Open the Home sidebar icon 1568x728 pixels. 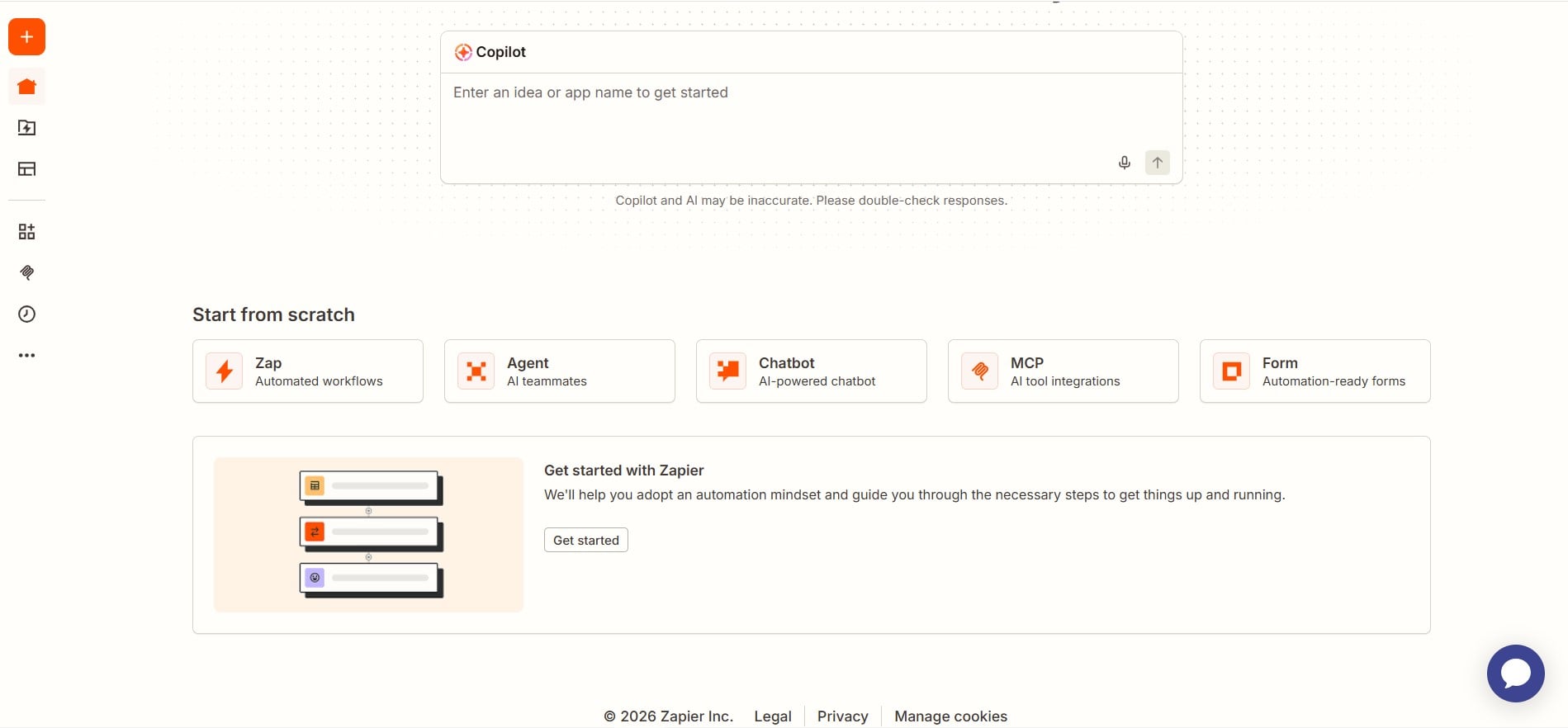click(x=26, y=87)
